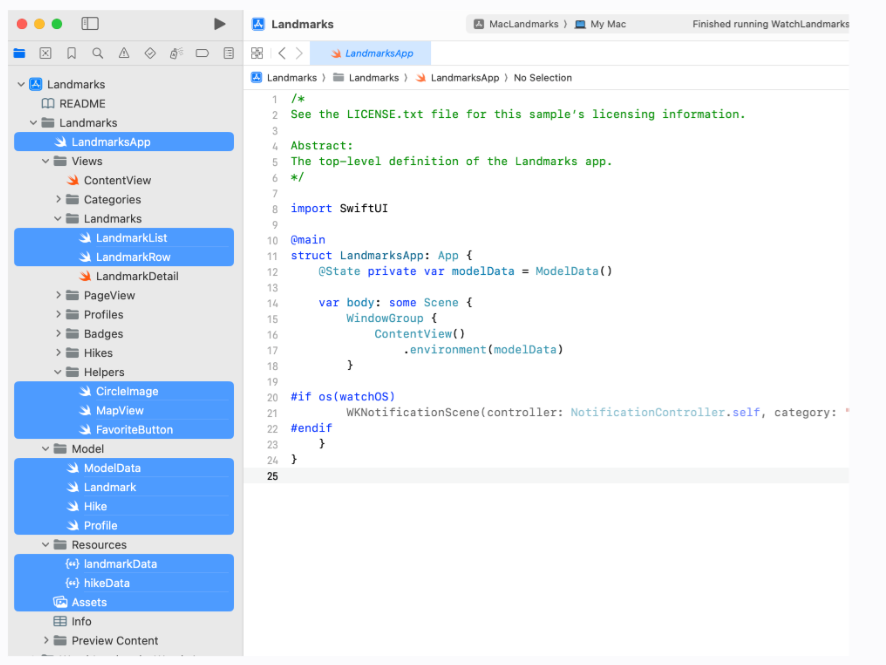Image resolution: width=886 pixels, height=665 pixels.
Task: Click the WindowGroup keyword in code
Action: [385, 318]
